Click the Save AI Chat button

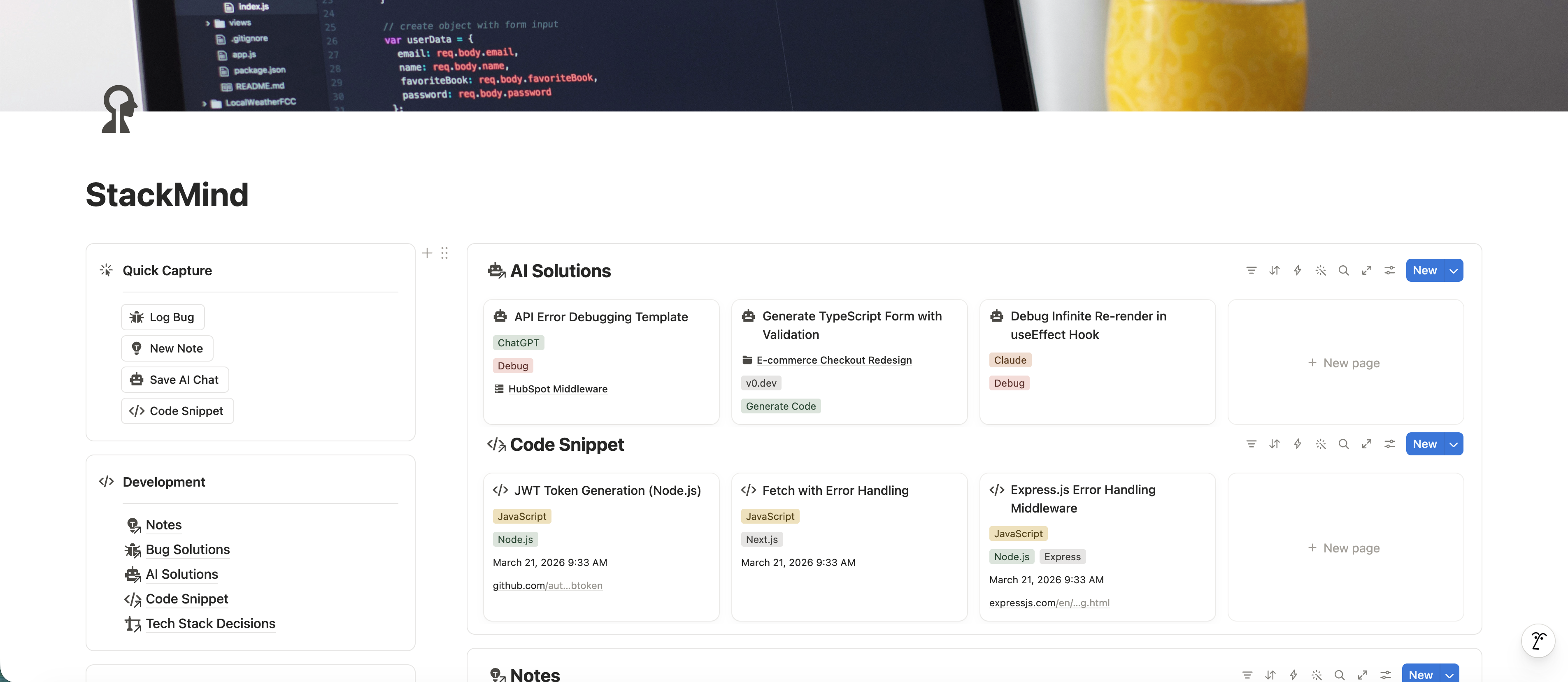pos(174,379)
